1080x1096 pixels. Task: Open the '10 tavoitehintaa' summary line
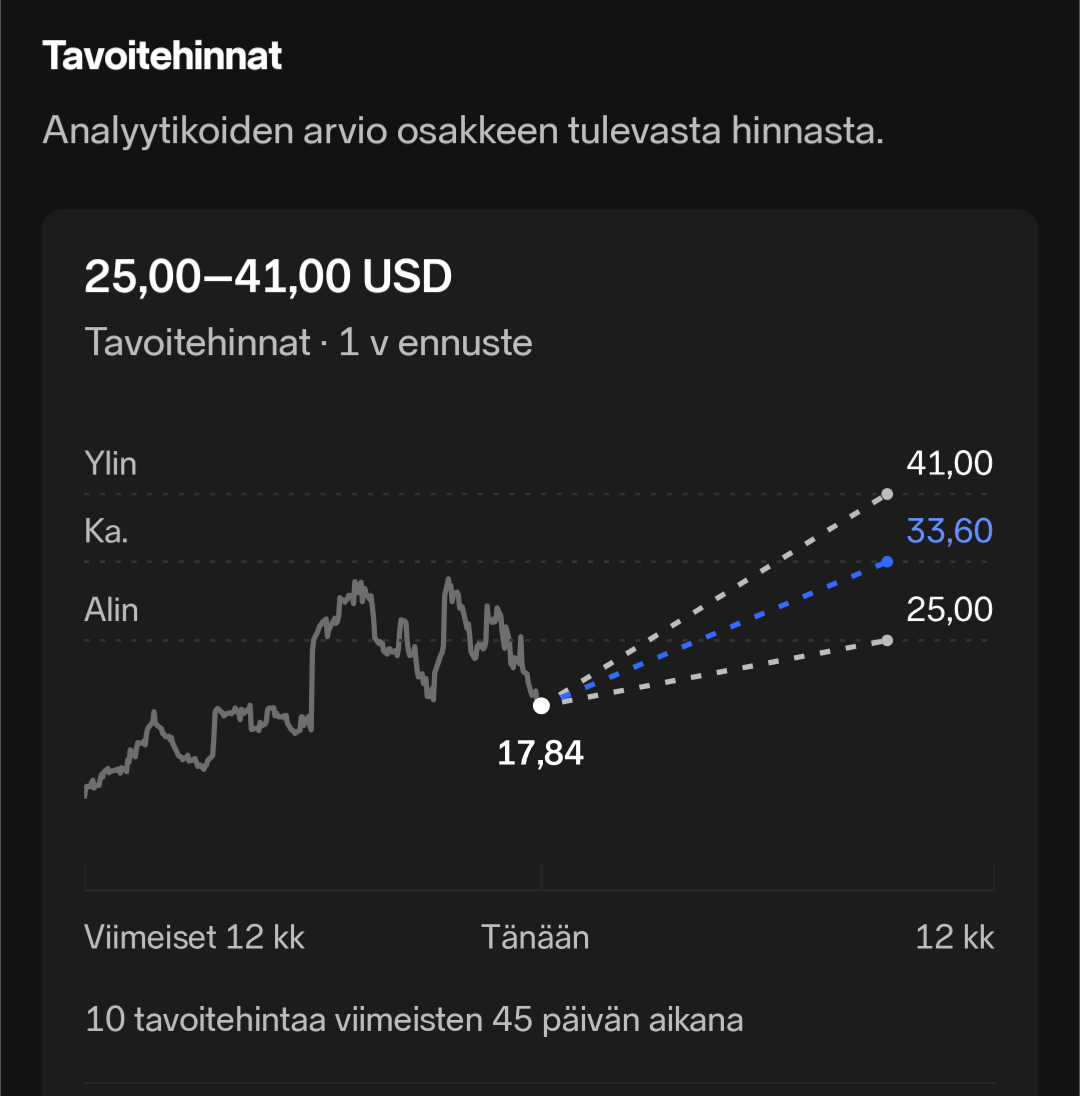tap(414, 1020)
